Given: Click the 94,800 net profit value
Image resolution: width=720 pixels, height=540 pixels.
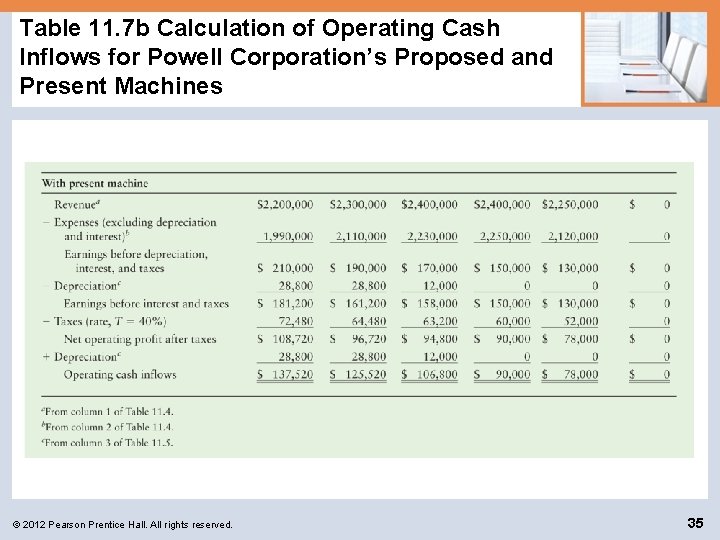Looking at the screenshot, I should click(440, 339).
